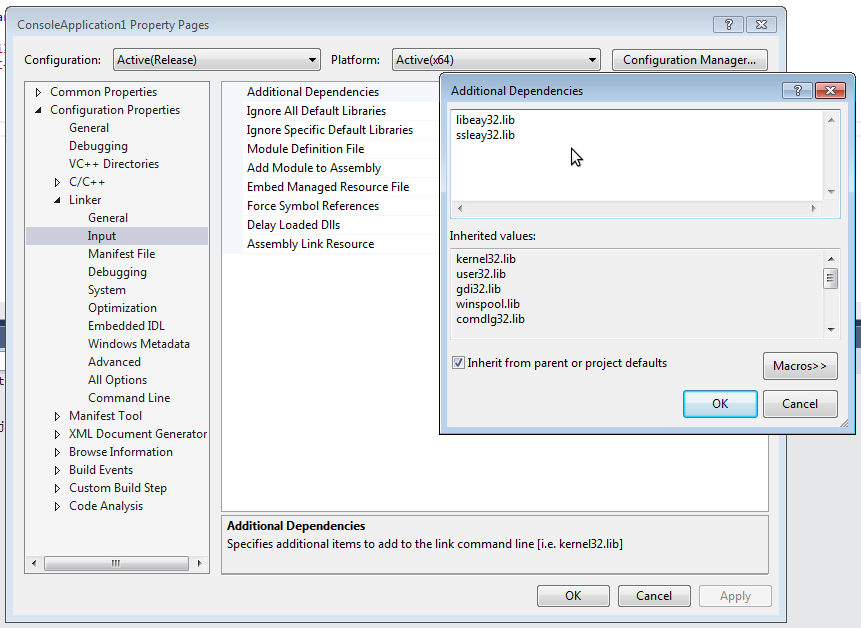861x628 pixels.
Task: Expand the Build Events node
Action: point(58,470)
